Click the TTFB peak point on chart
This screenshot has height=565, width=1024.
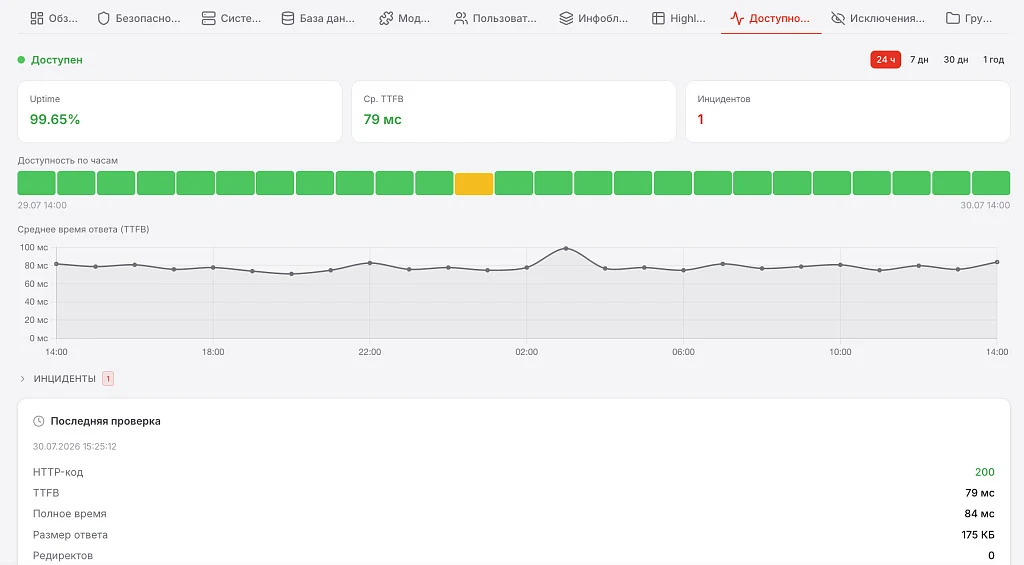coord(566,248)
